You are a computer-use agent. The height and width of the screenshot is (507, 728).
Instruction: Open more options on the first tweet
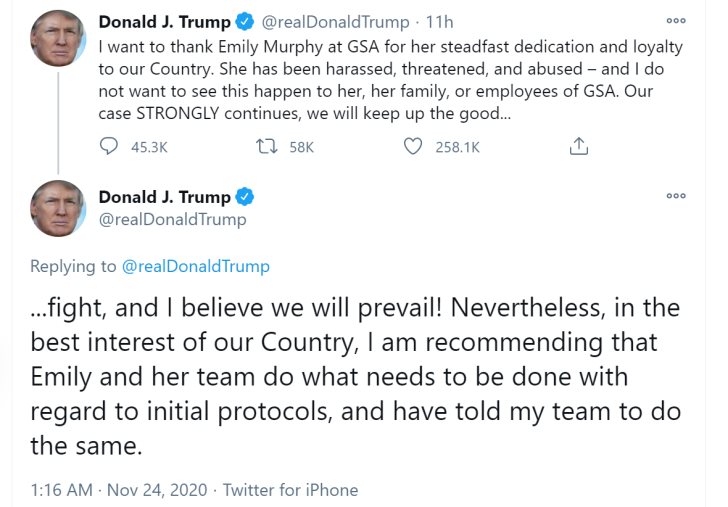(x=676, y=20)
